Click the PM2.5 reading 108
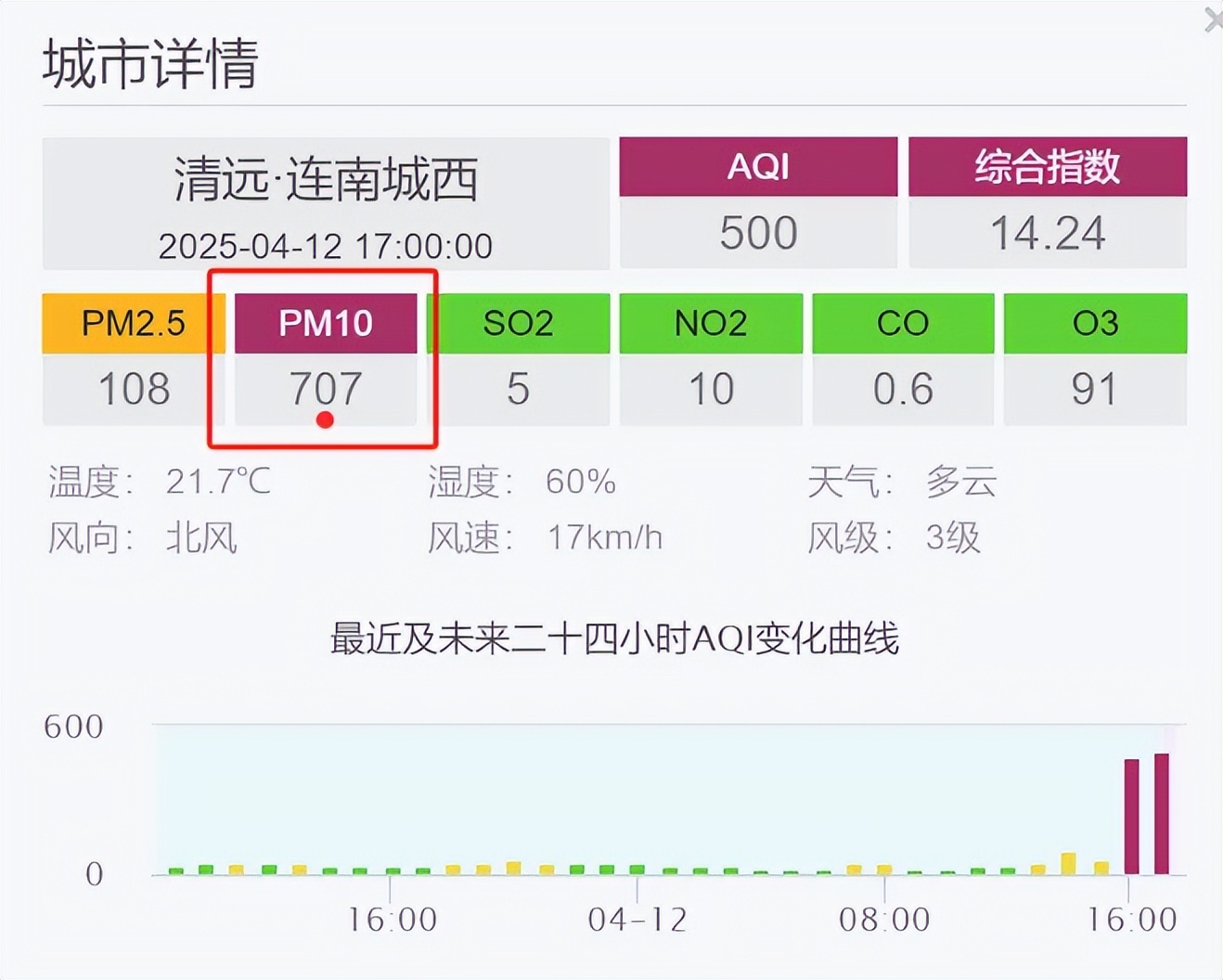Viewport: 1223px width, 980px height. pyautogui.click(x=133, y=388)
